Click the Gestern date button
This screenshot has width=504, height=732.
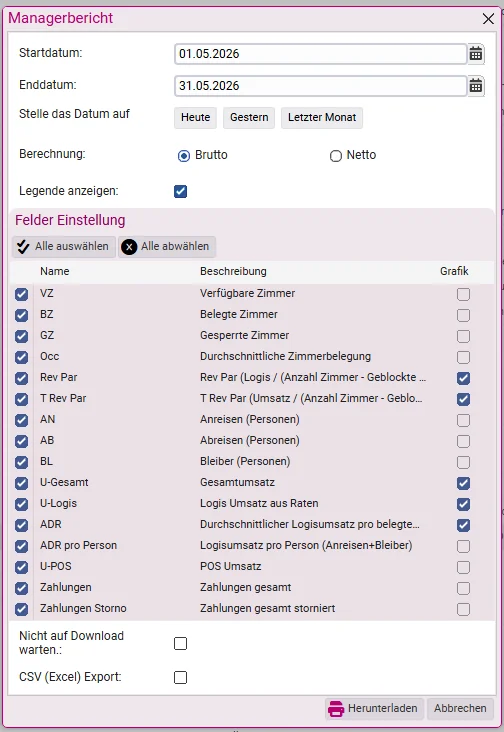pos(249,117)
